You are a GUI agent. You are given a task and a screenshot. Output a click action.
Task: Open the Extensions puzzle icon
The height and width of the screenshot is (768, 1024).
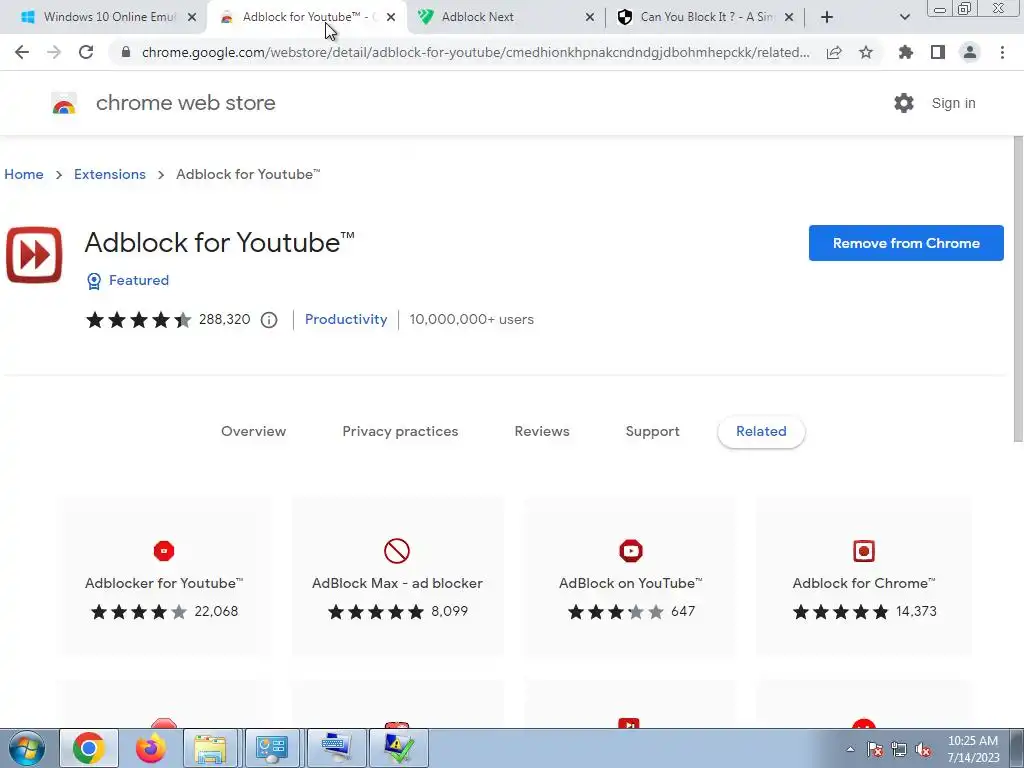[x=906, y=52]
